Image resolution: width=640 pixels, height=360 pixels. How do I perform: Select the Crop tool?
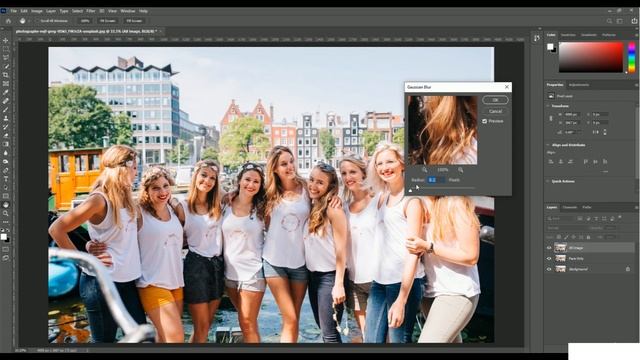6,75
